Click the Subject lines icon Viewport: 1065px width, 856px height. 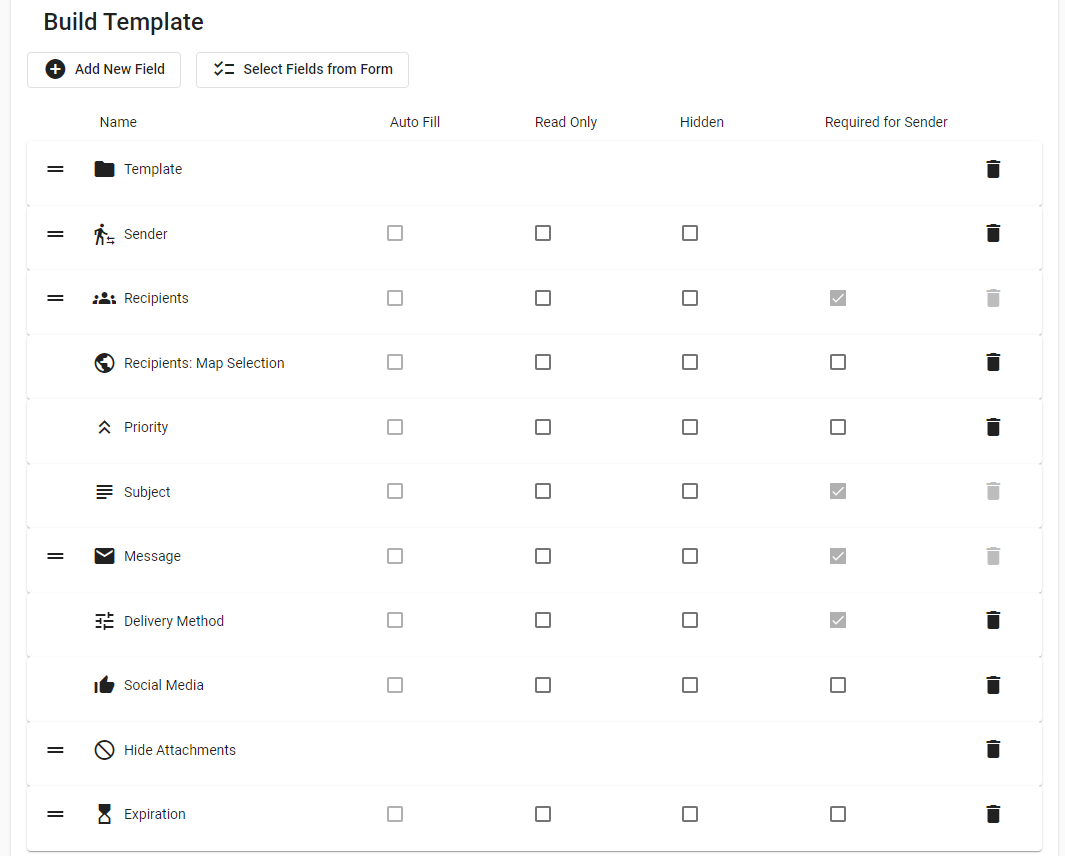point(104,492)
